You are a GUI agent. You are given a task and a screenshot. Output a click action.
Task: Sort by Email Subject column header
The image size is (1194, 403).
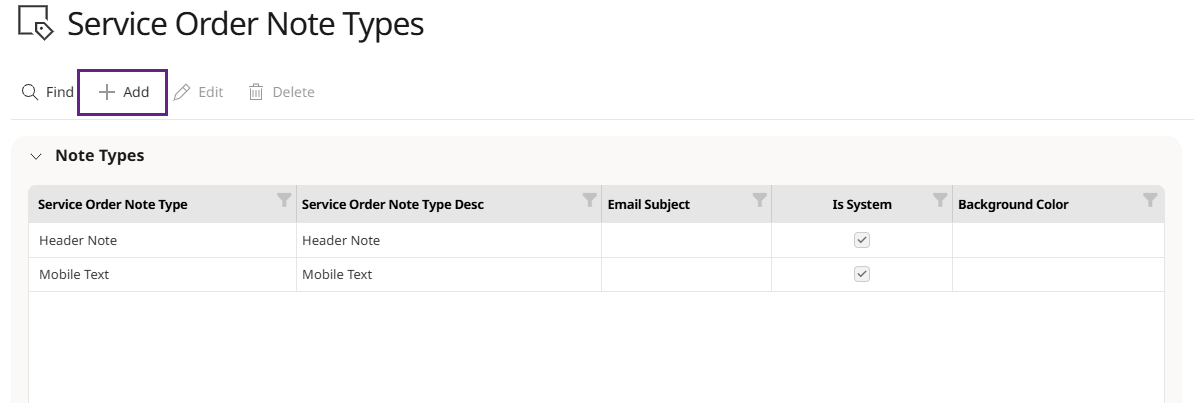point(649,204)
